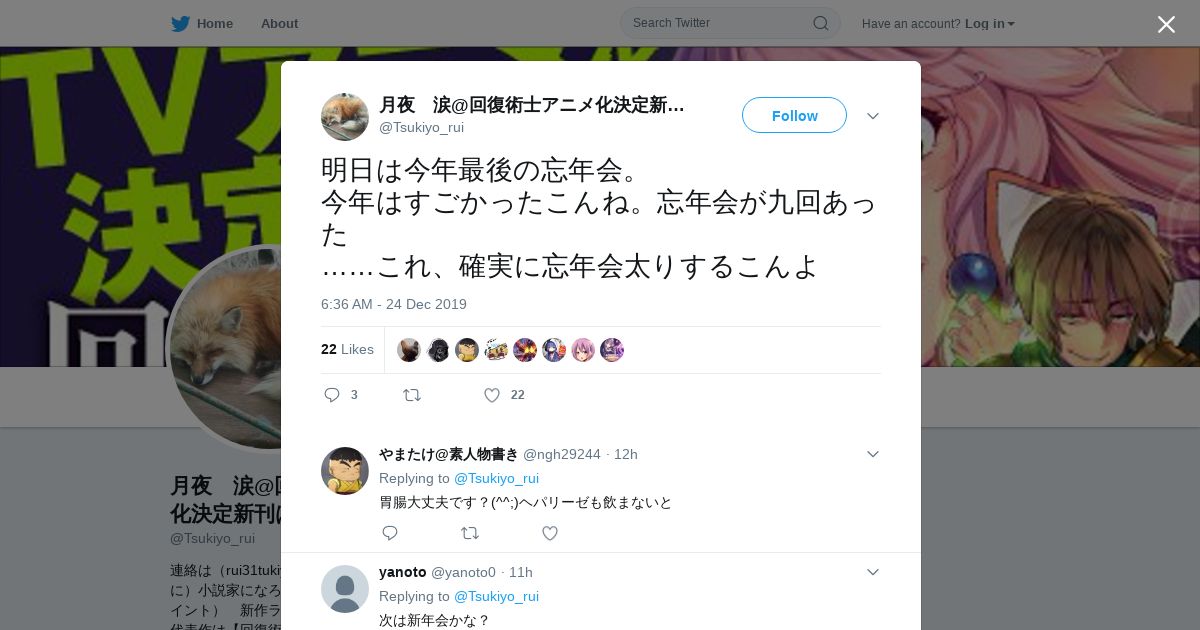Viewport: 1200px width, 630px height.
Task: Open the first liker's avatar thumbnail
Action: tap(408, 350)
